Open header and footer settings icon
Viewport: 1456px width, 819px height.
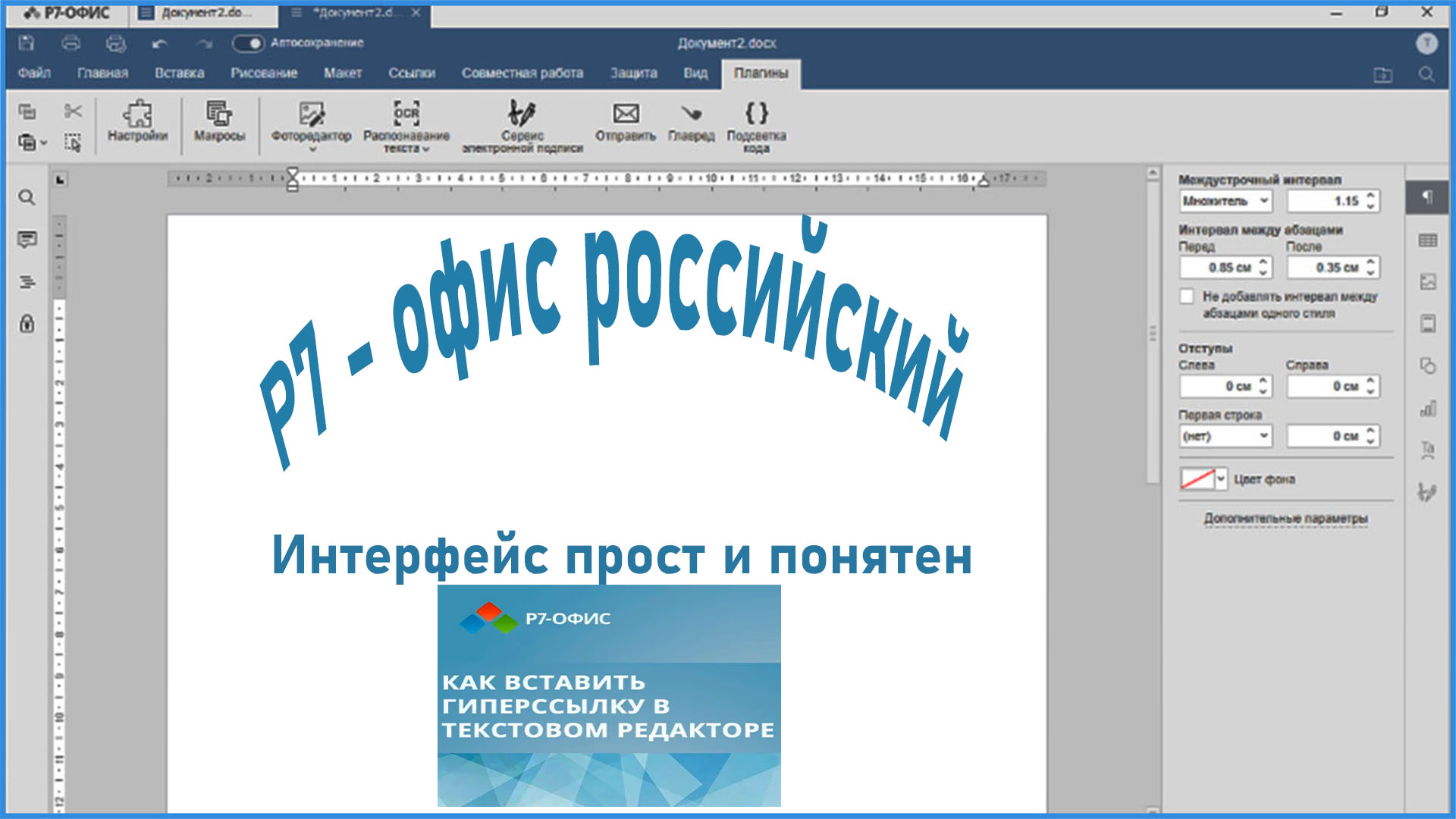pos(1427,324)
